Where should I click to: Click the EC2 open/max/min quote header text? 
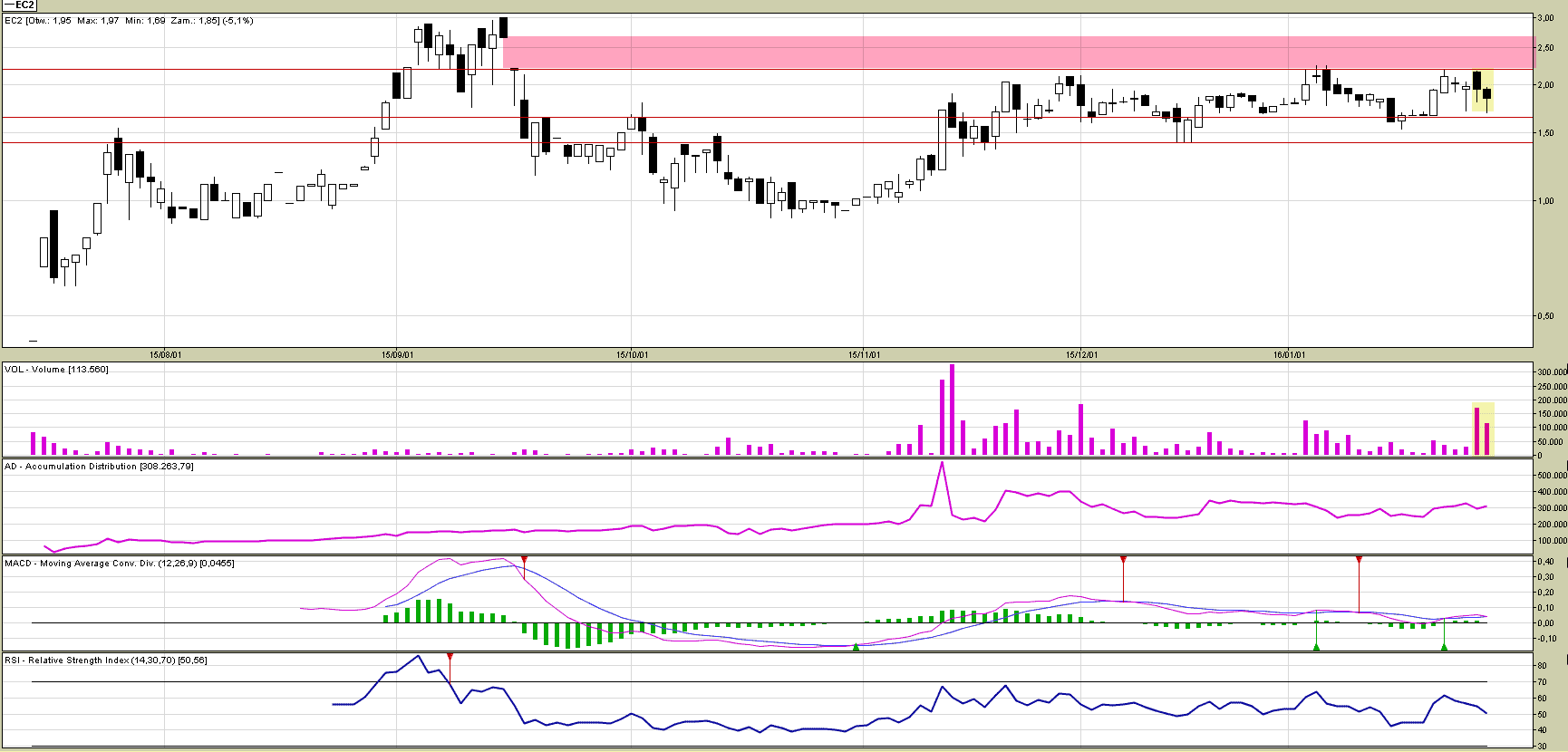[129, 21]
